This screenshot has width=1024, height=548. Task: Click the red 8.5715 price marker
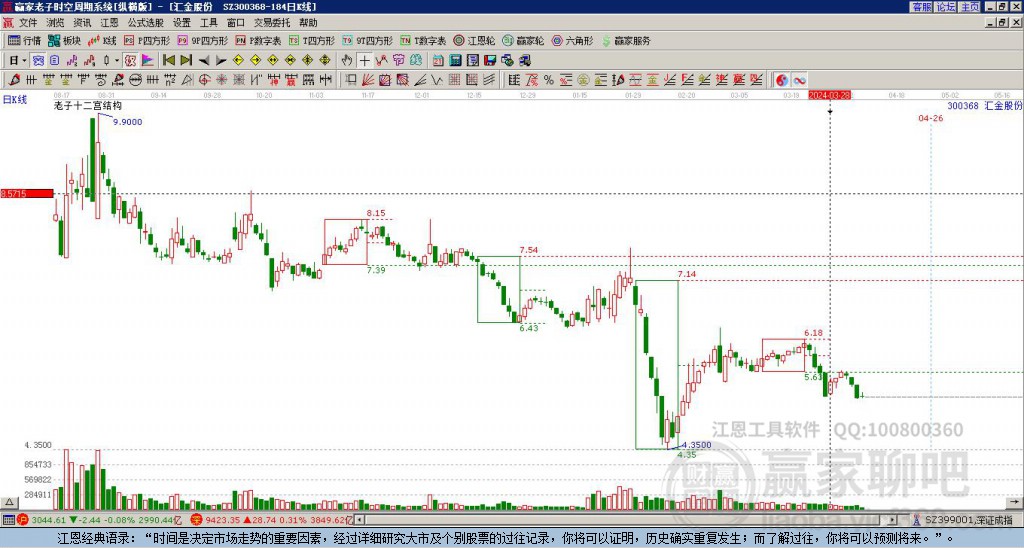coord(27,193)
